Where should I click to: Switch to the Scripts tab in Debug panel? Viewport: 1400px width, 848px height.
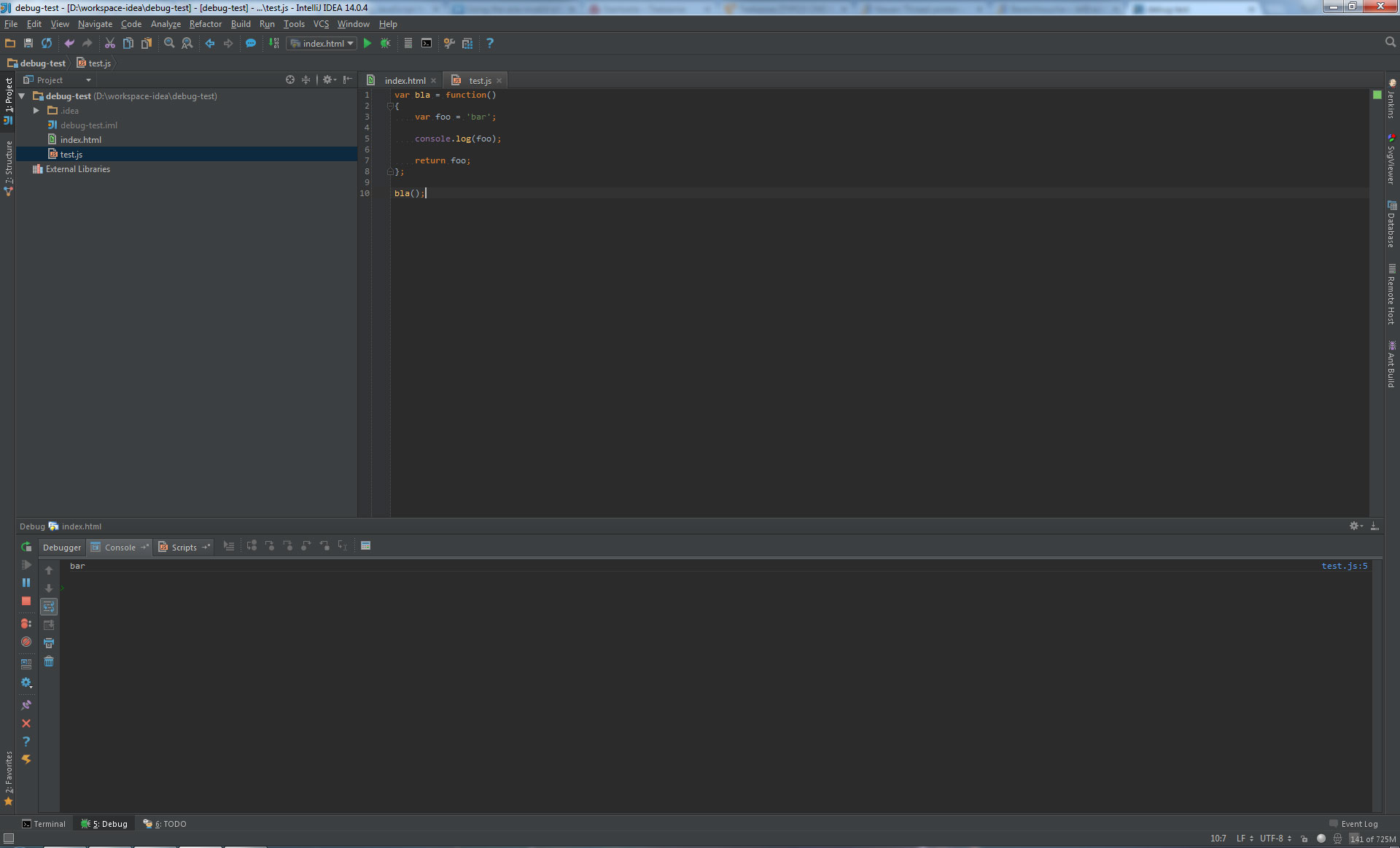[x=184, y=547]
